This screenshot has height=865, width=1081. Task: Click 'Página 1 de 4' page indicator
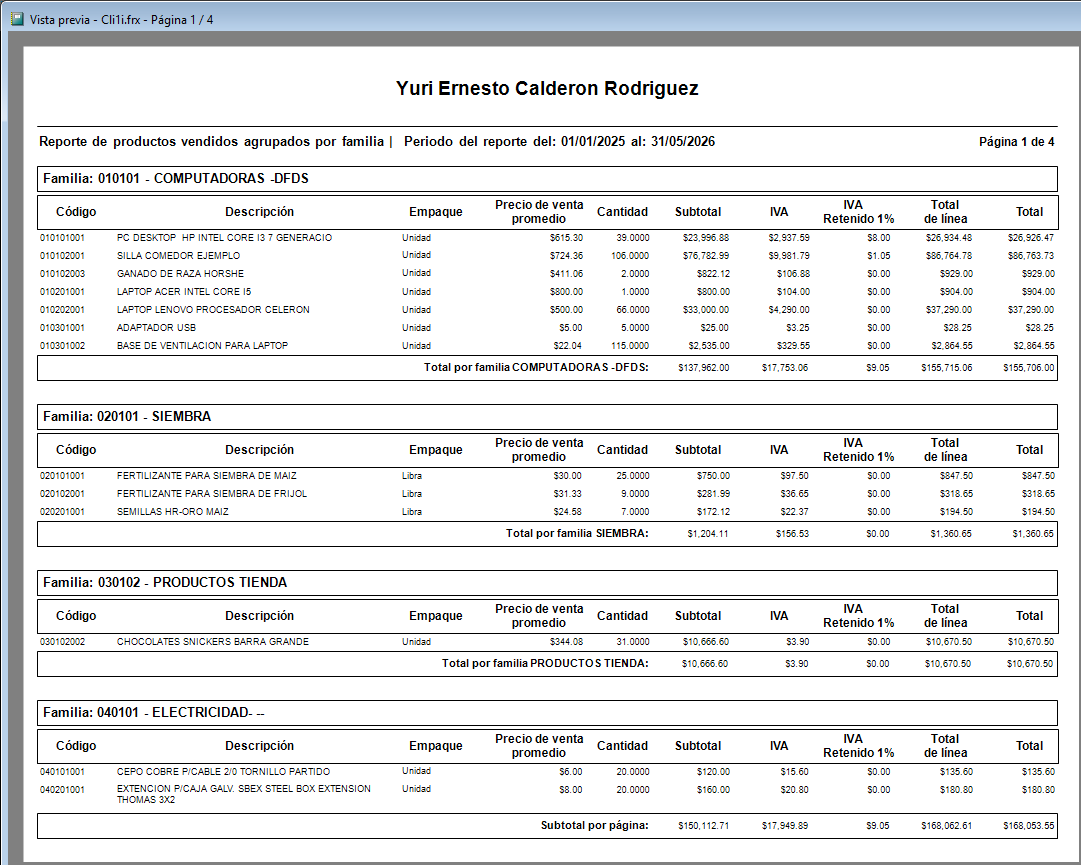(1016, 142)
